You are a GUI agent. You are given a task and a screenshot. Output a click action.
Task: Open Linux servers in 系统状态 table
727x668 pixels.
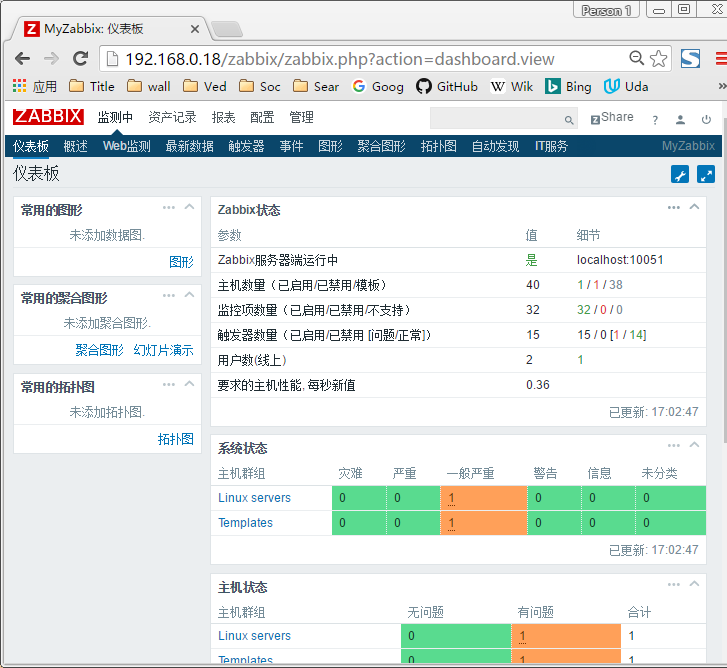click(x=255, y=498)
